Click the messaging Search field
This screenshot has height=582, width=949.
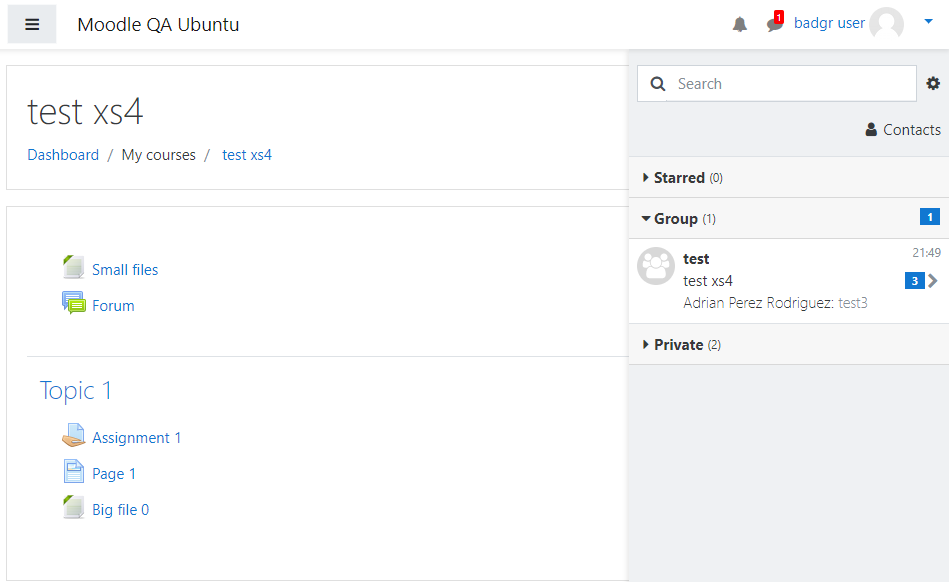[x=777, y=83]
